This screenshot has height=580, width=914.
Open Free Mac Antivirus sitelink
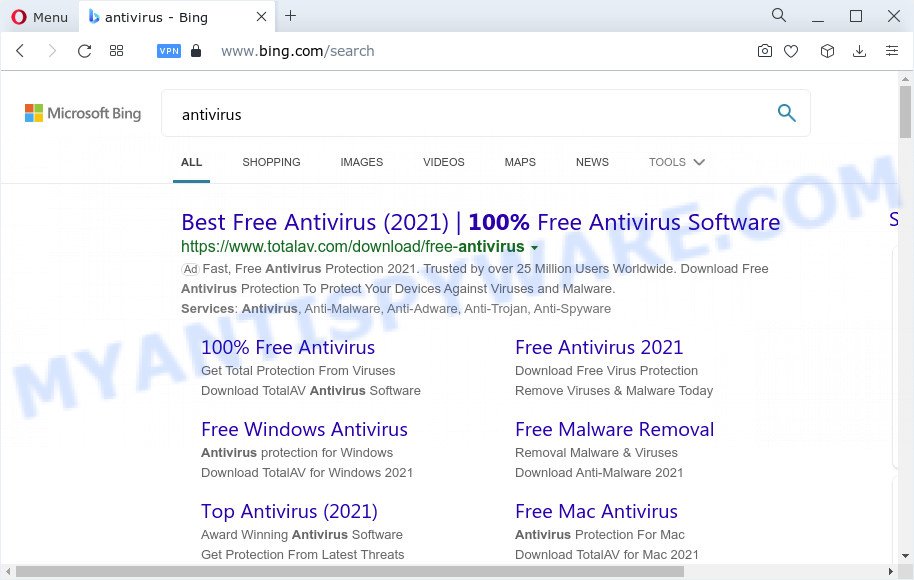[596, 511]
